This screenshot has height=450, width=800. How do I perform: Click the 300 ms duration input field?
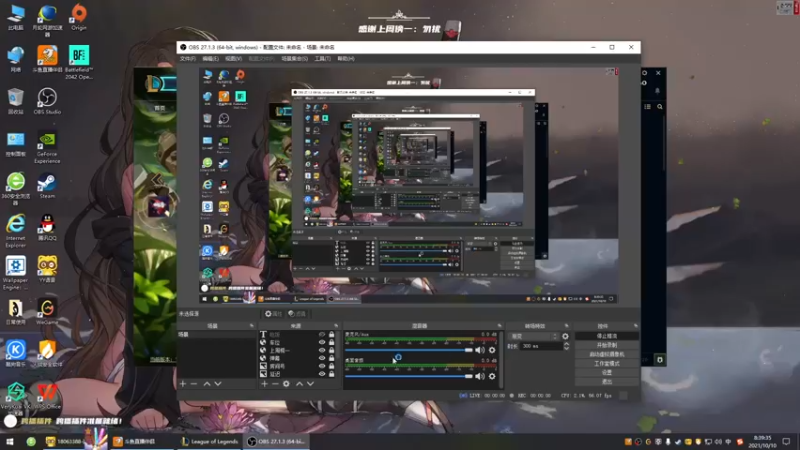tap(541, 346)
